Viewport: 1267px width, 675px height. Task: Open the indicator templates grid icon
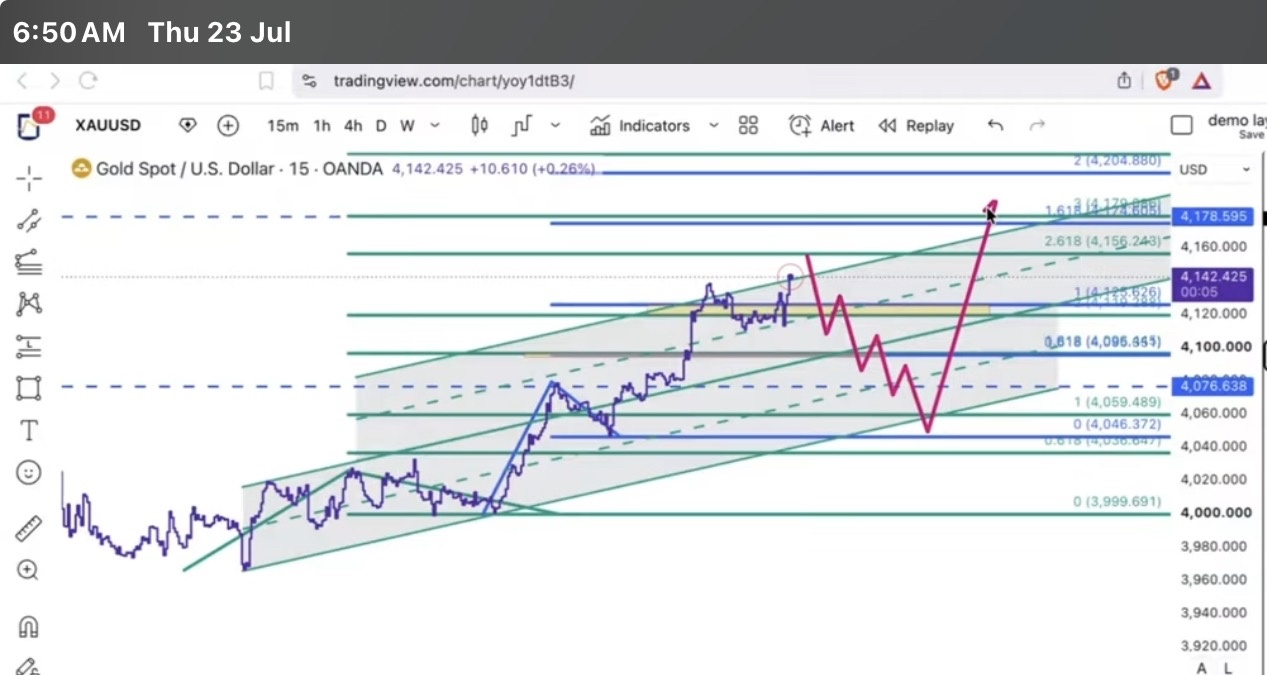[748, 125]
